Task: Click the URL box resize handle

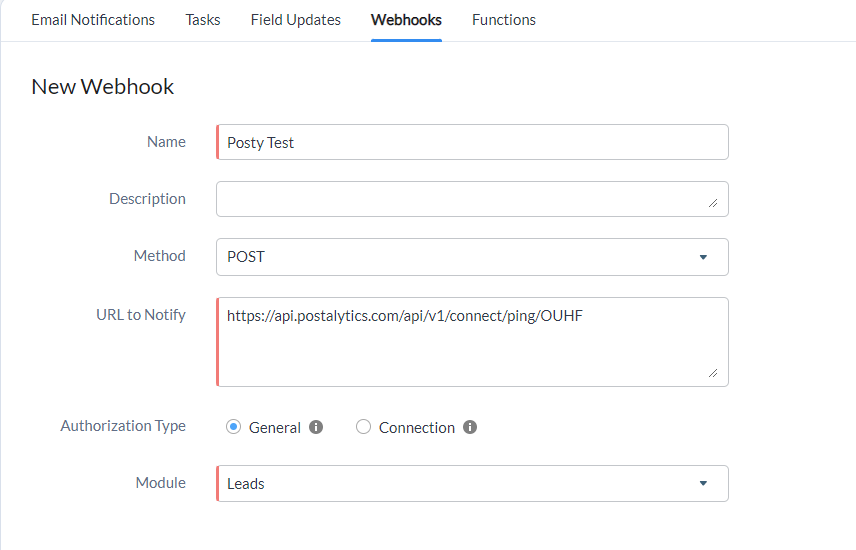Action: pyautogui.click(x=713, y=373)
